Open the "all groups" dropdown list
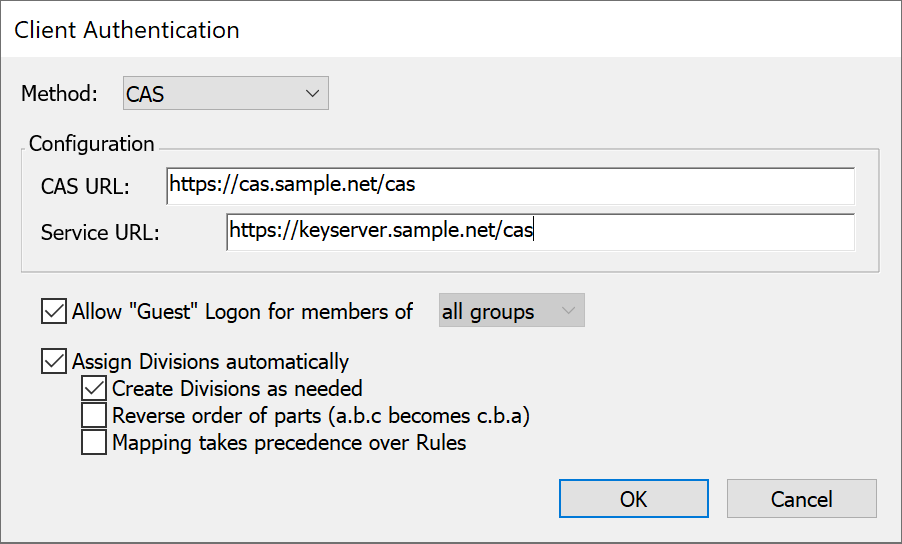The image size is (902, 544). click(x=511, y=311)
